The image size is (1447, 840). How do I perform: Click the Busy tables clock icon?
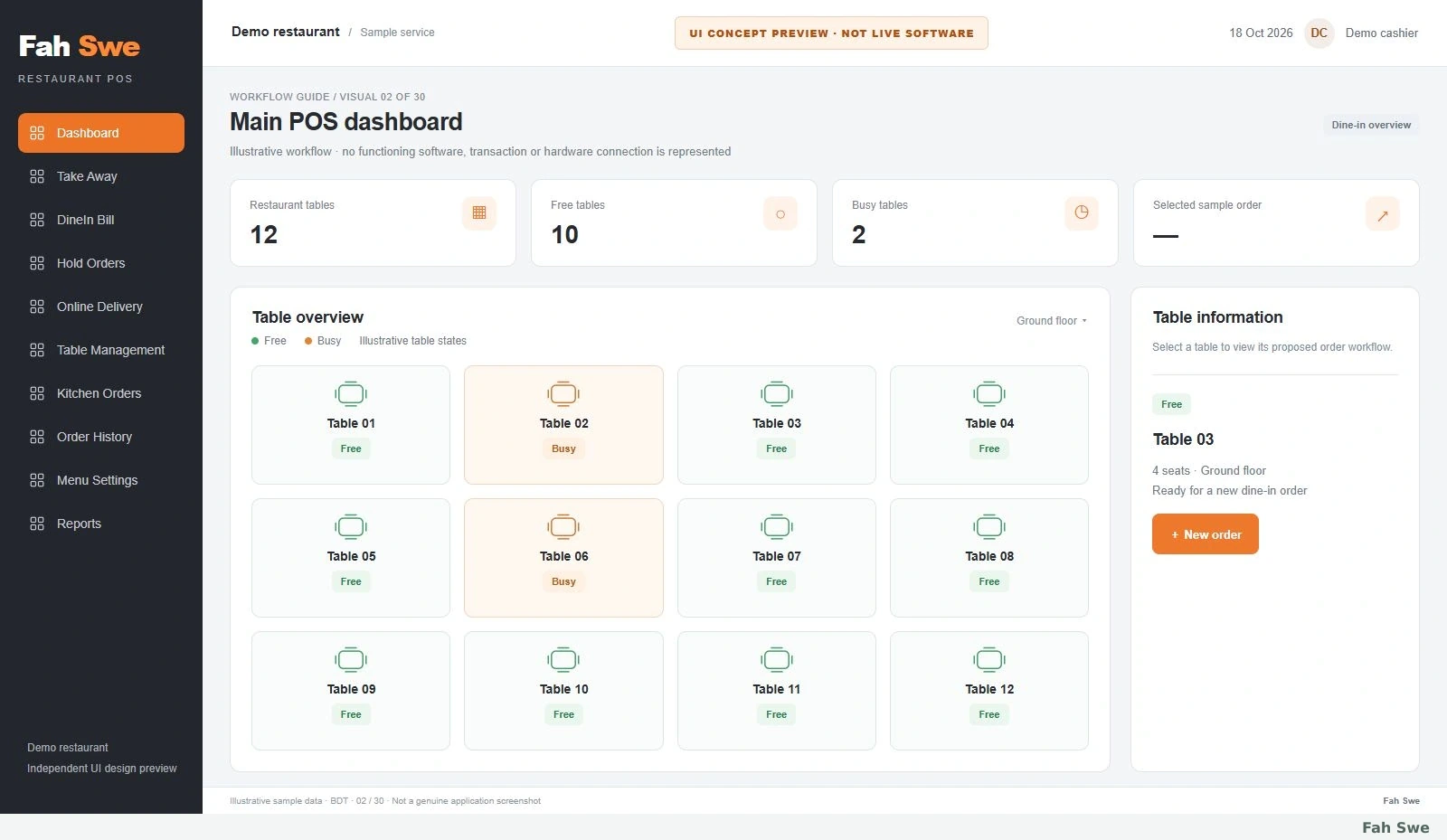[x=1082, y=213]
